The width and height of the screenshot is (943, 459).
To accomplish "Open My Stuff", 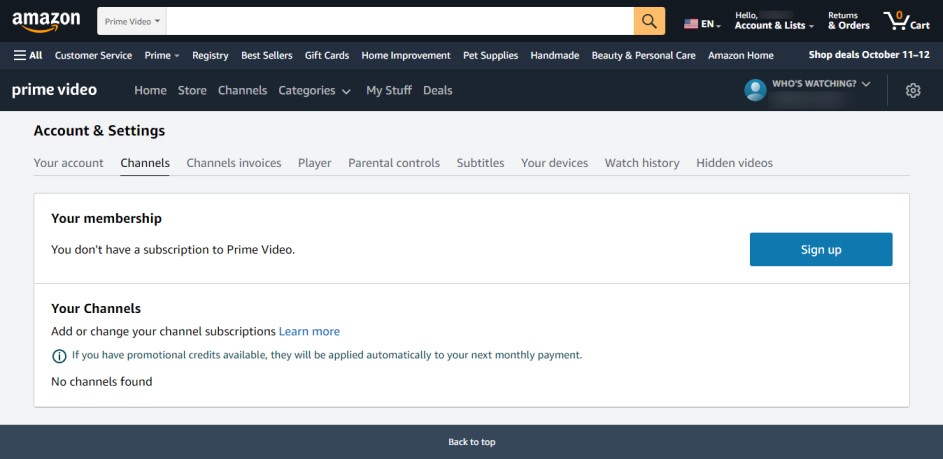I will 389,90.
